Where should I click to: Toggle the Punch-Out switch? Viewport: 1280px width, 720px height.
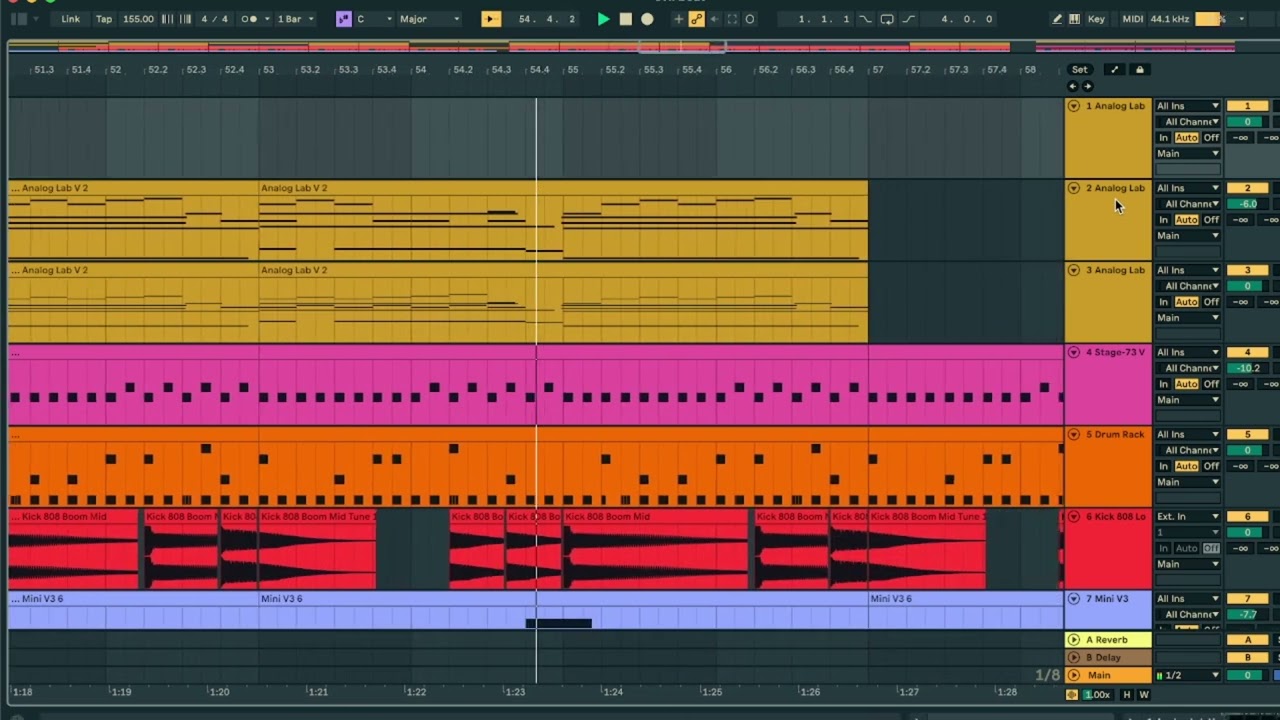point(908,19)
